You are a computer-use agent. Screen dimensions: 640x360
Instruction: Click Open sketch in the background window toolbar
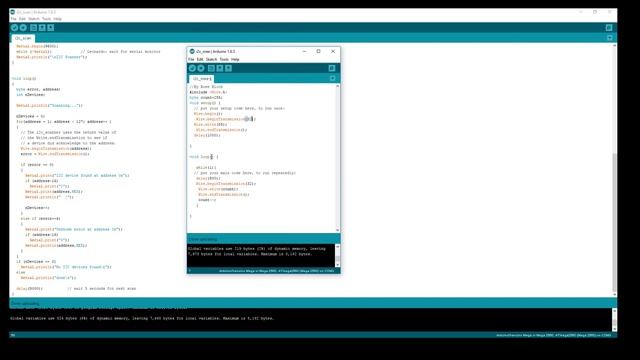(x=42, y=28)
